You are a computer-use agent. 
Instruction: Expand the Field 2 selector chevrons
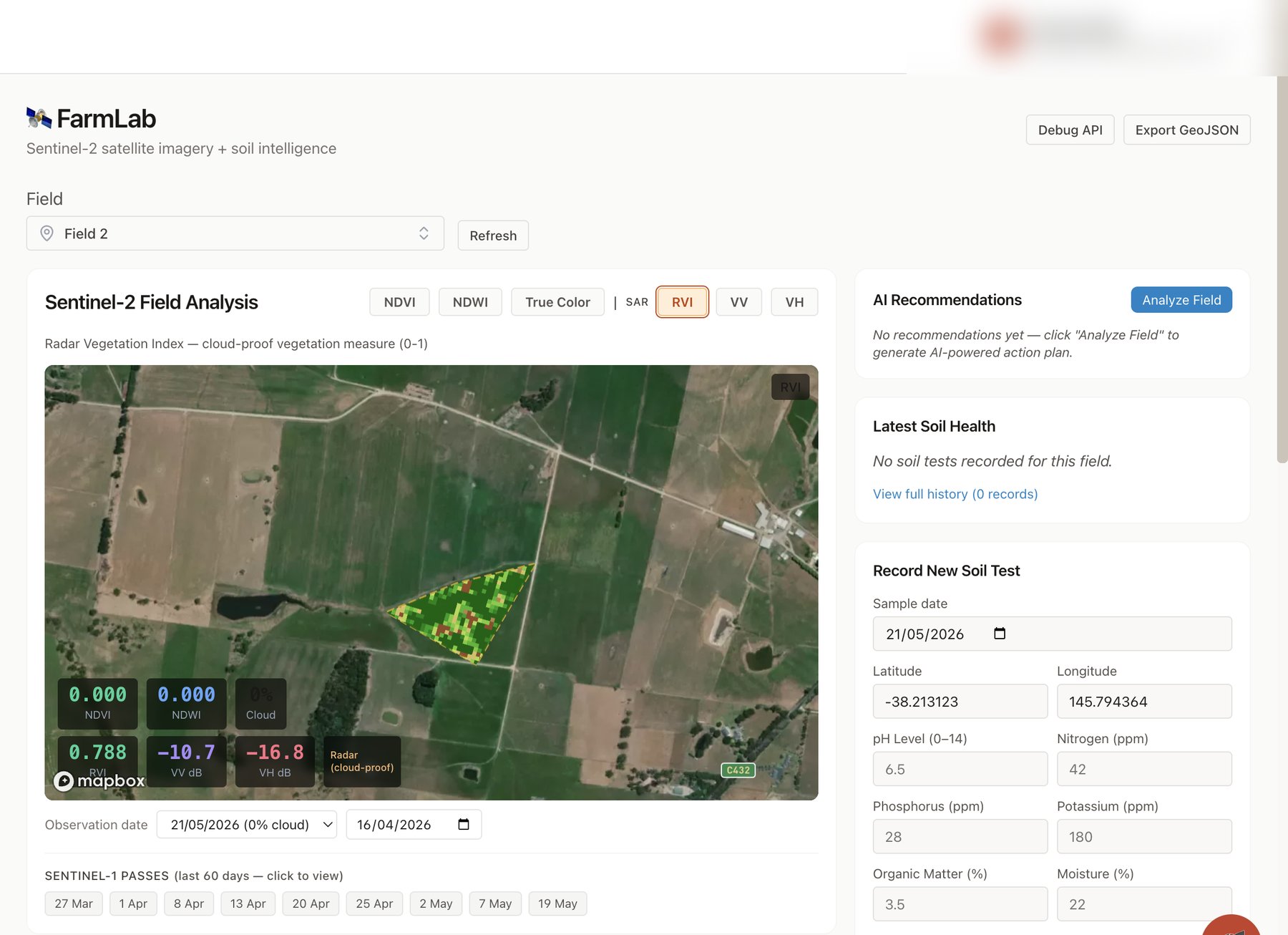(x=424, y=233)
